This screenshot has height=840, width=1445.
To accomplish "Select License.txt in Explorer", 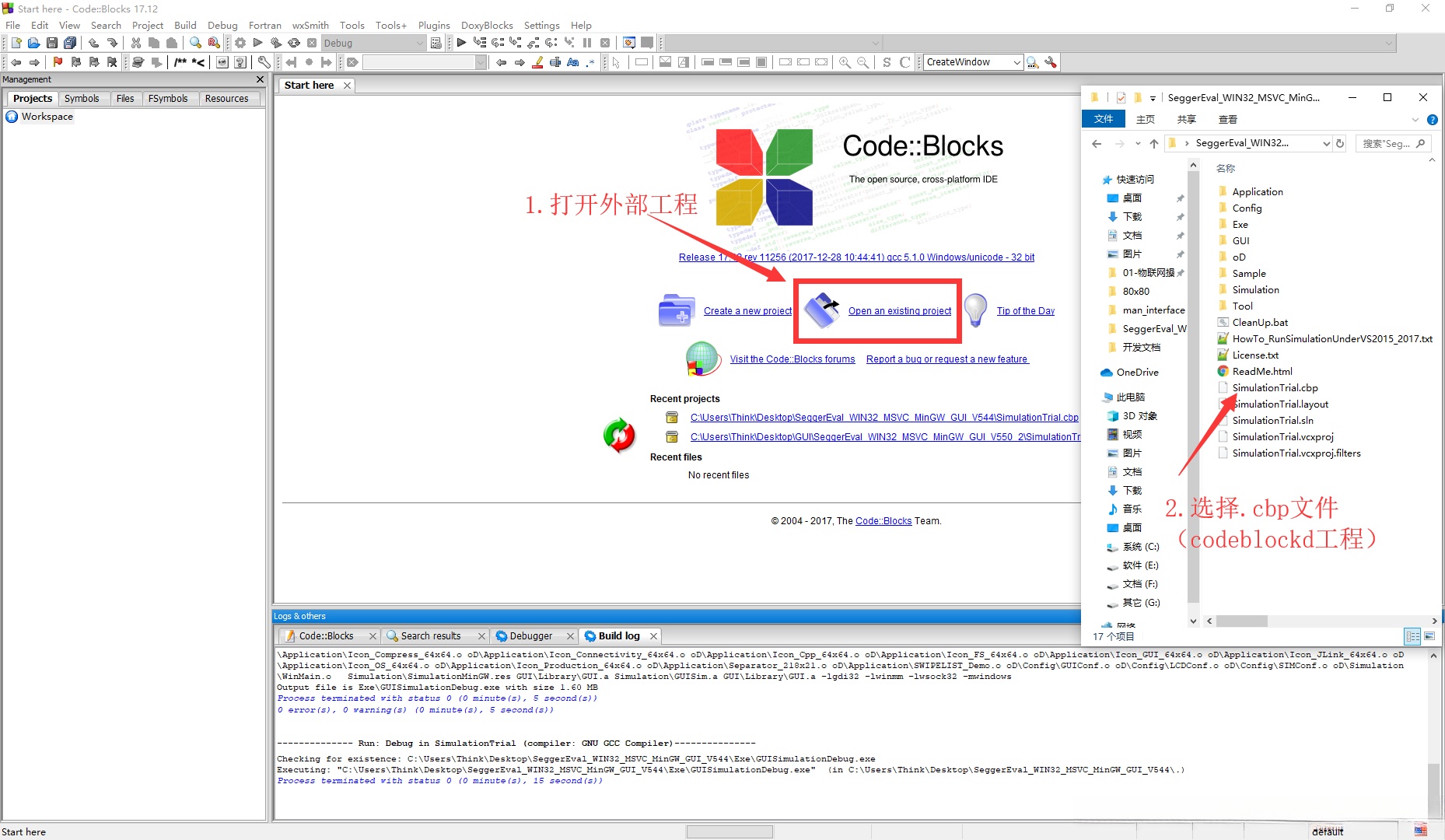I will click(1255, 355).
